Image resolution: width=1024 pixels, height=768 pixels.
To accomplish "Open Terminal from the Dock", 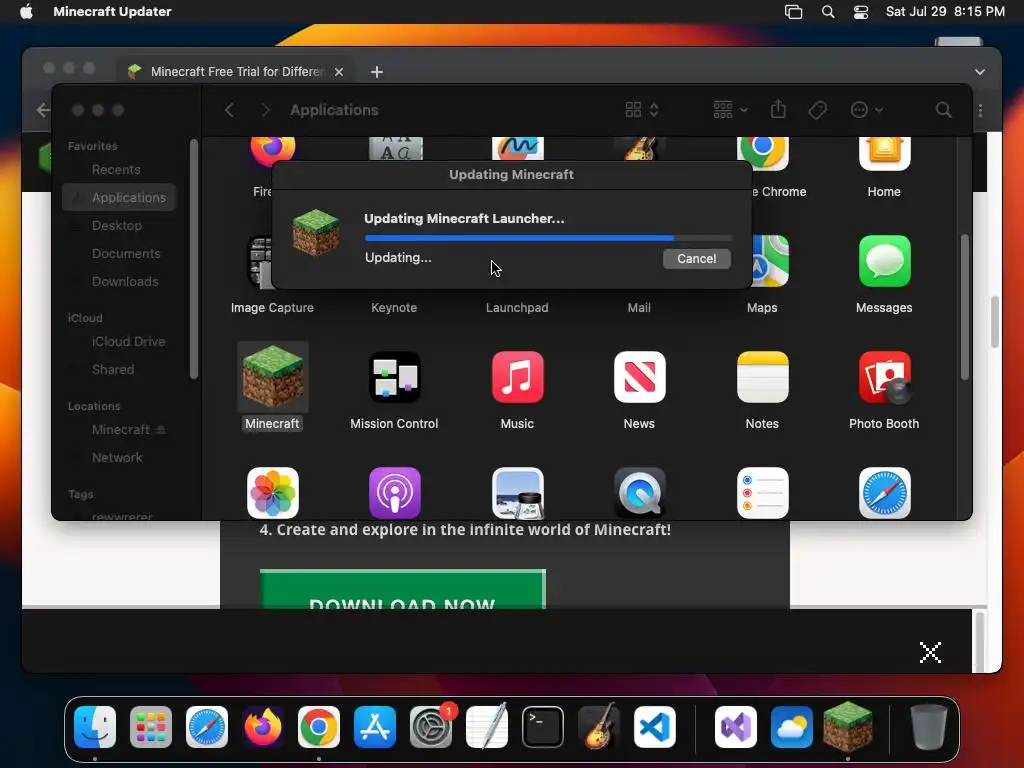I will [x=543, y=726].
